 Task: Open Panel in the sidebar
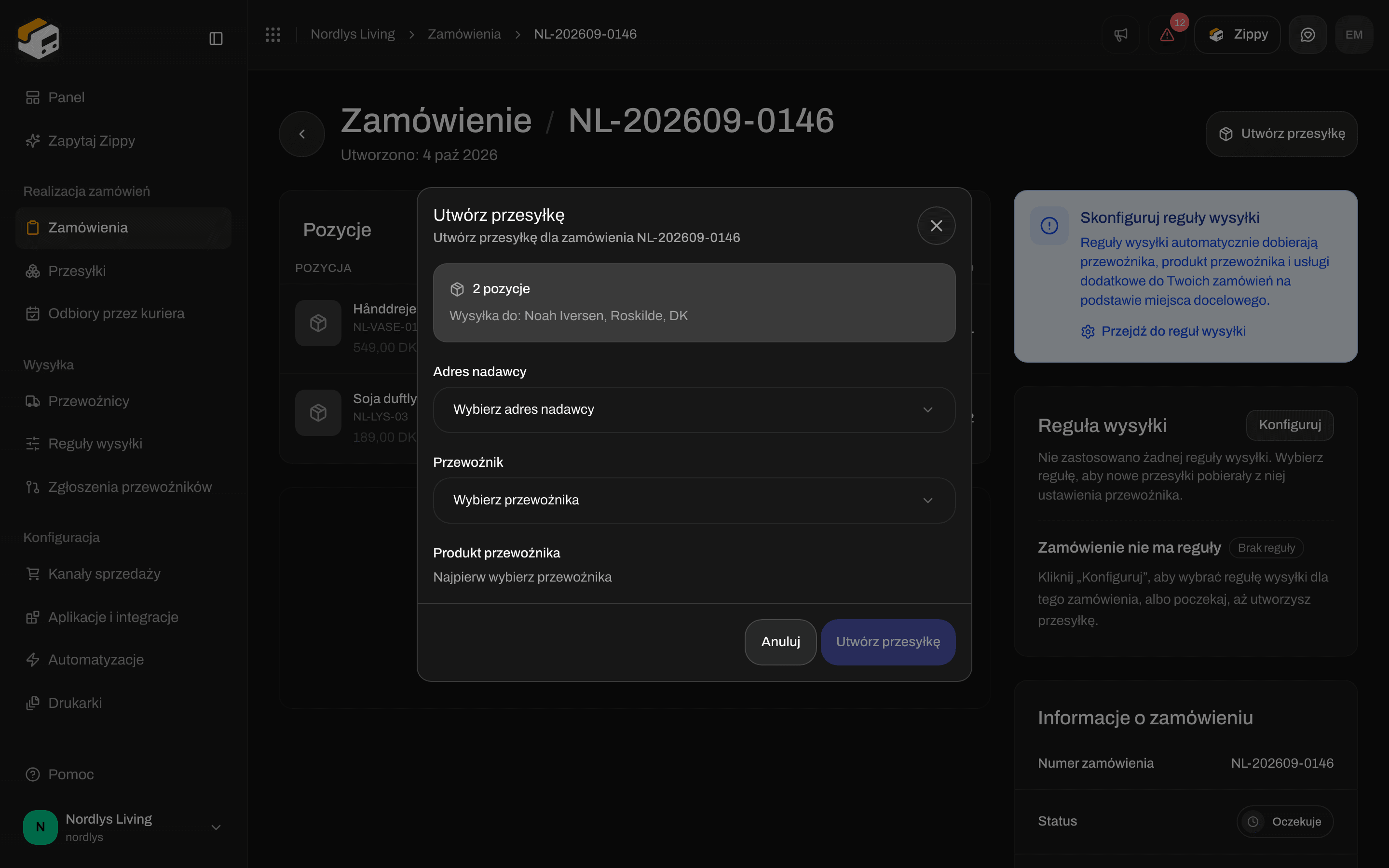click(123, 97)
